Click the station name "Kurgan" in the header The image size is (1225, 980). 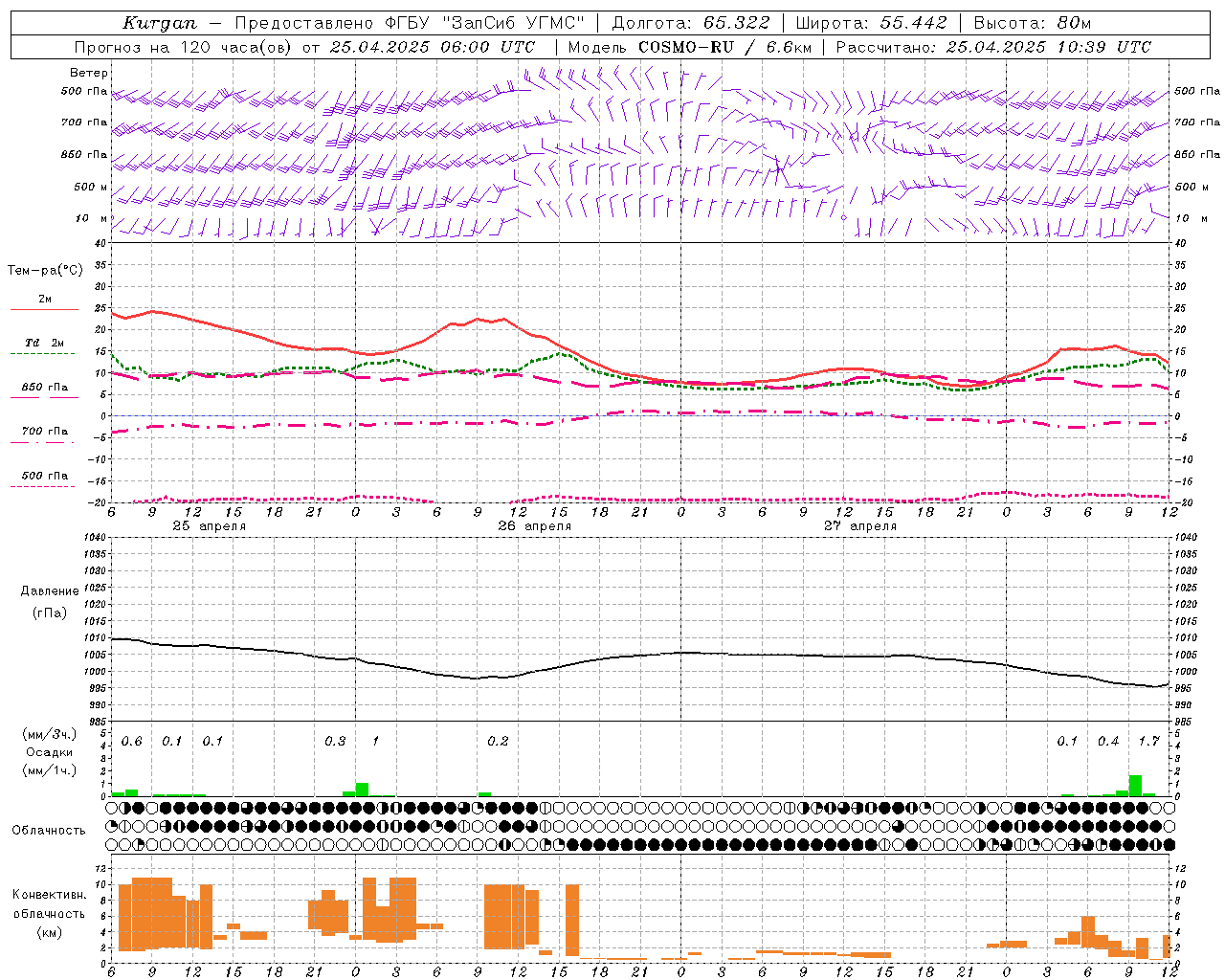point(159,23)
